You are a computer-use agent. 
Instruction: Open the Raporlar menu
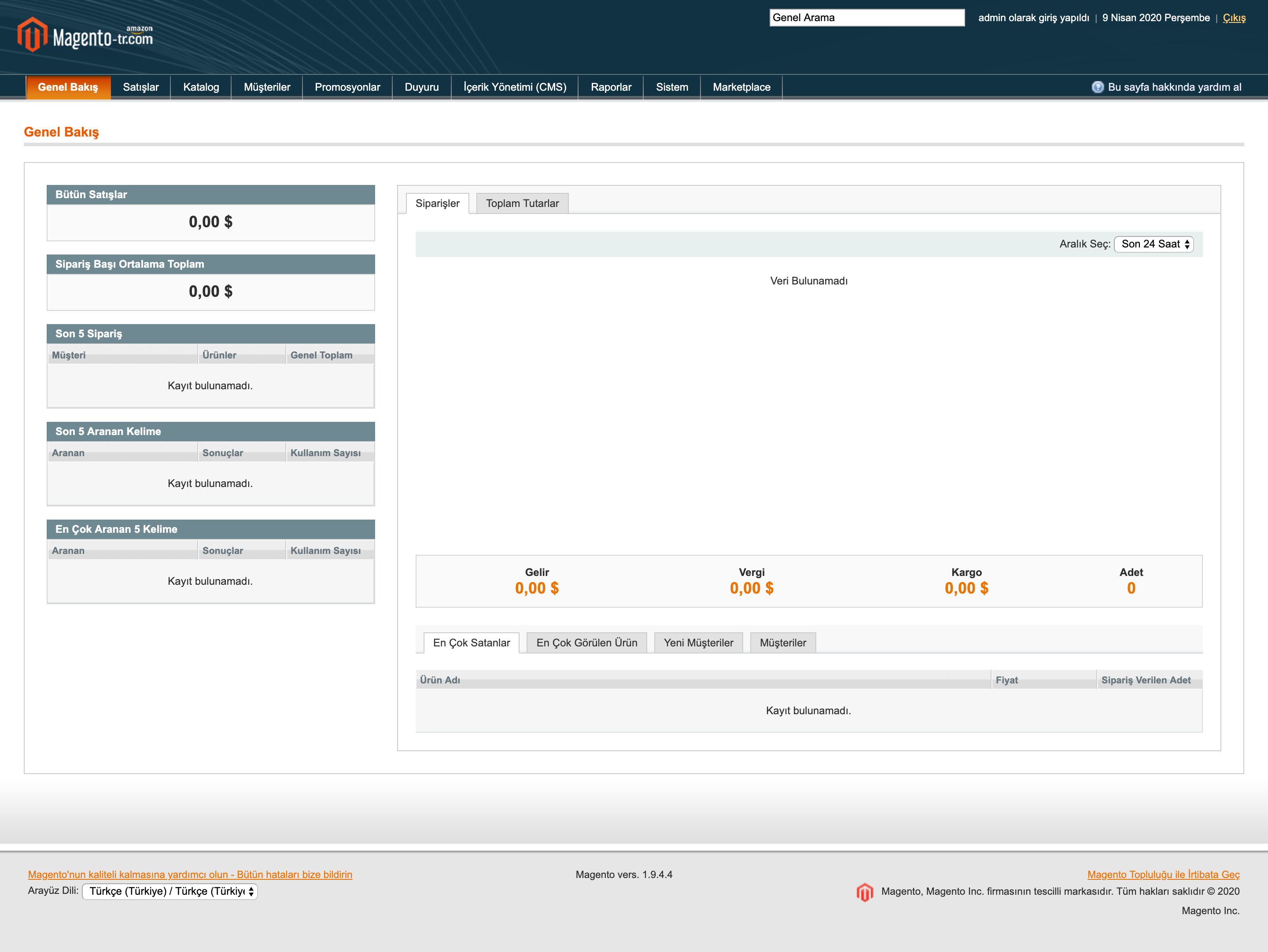coord(611,87)
